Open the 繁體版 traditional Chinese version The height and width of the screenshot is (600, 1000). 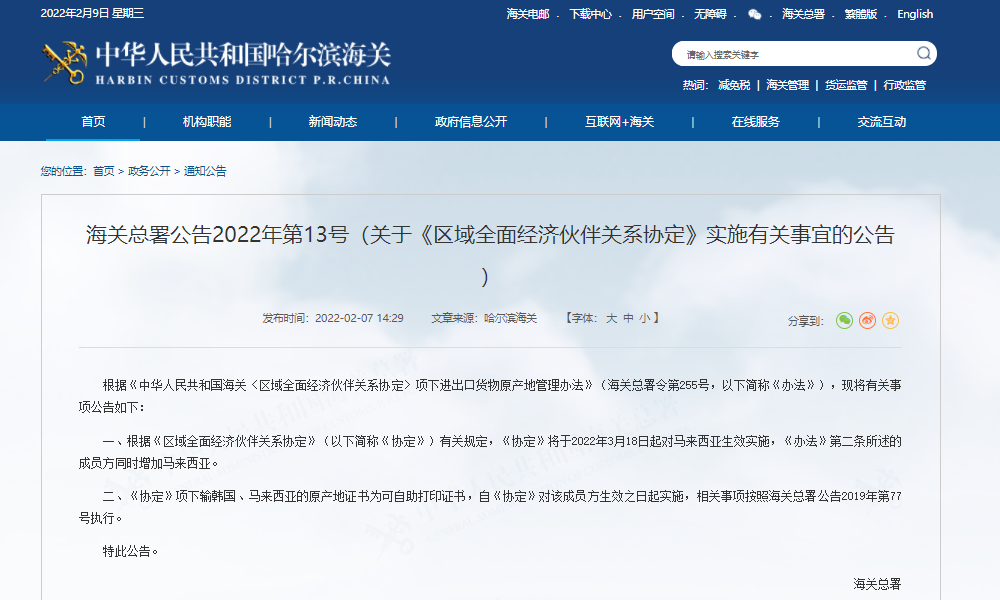point(862,14)
